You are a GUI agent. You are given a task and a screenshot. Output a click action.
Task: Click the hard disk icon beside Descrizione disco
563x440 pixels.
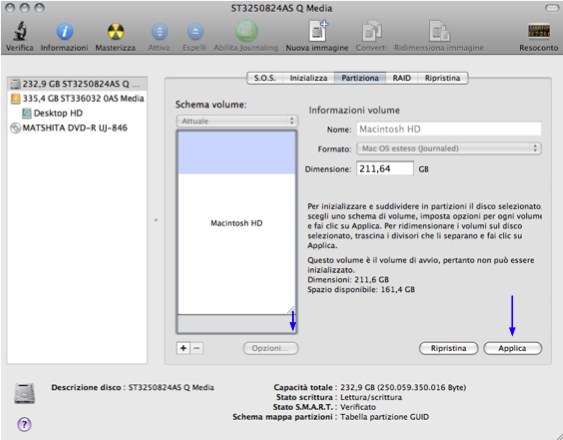pyautogui.click(x=25, y=393)
